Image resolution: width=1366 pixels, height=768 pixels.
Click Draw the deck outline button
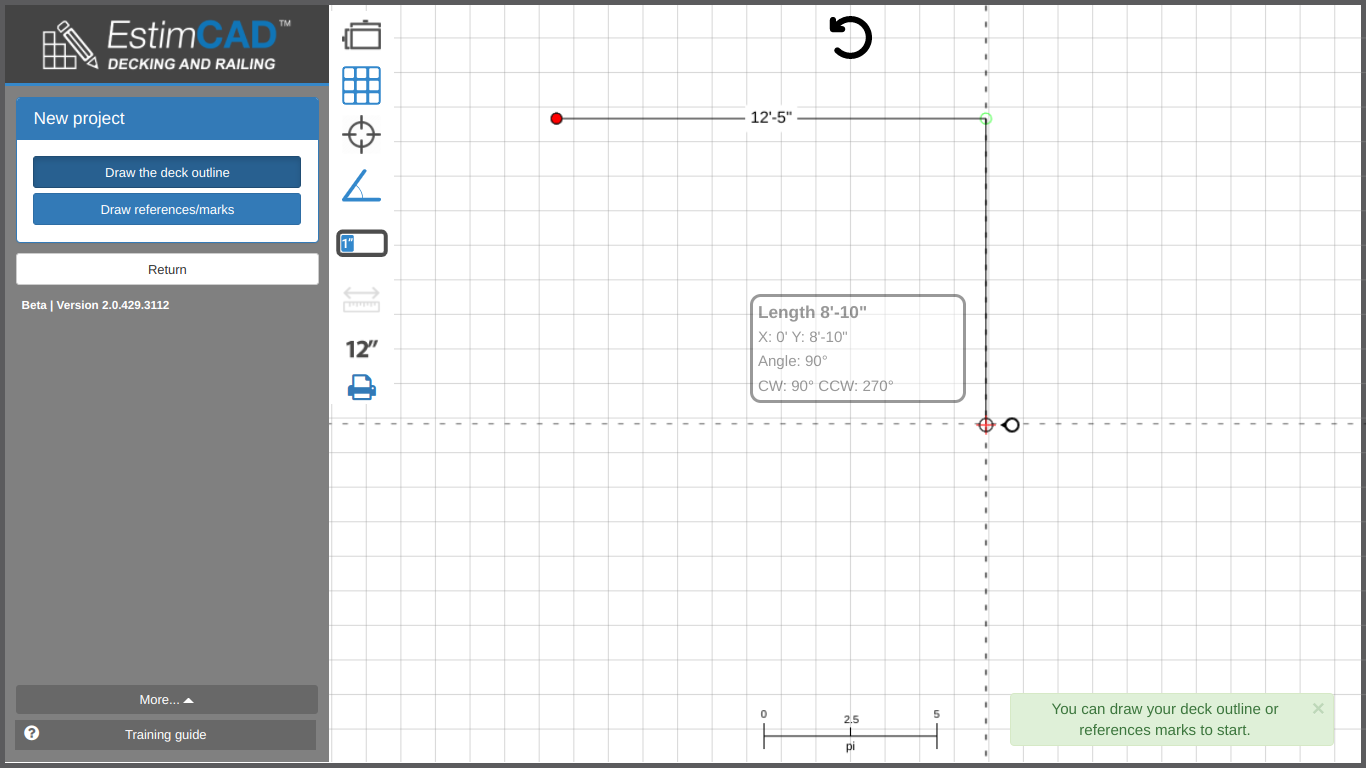tap(167, 172)
